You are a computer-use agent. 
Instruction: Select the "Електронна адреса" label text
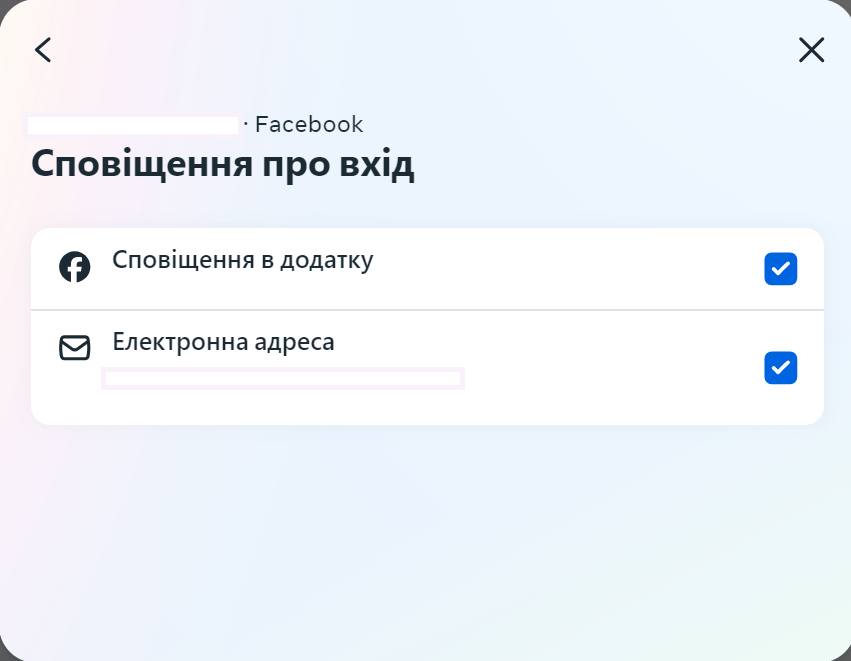pos(223,342)
